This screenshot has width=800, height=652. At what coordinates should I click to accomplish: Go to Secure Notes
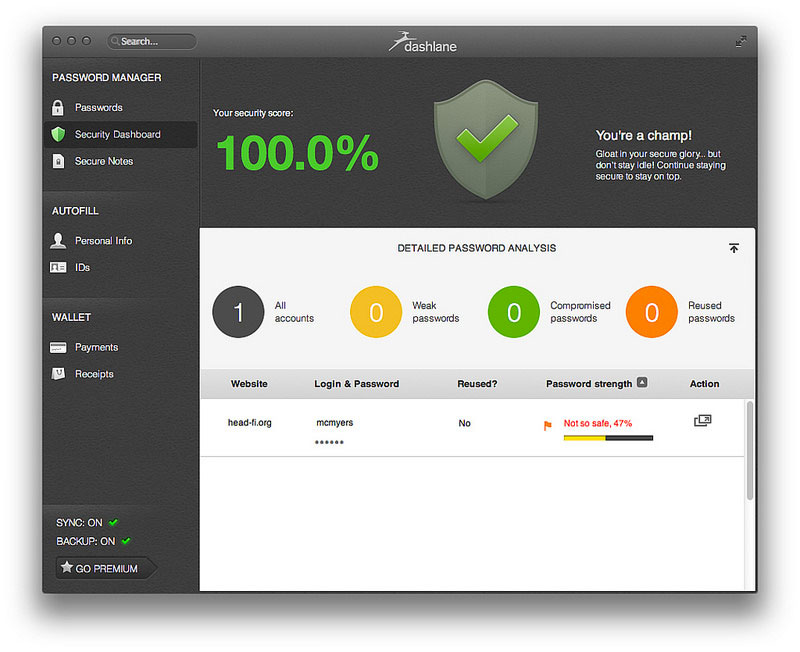click(120, 161)
